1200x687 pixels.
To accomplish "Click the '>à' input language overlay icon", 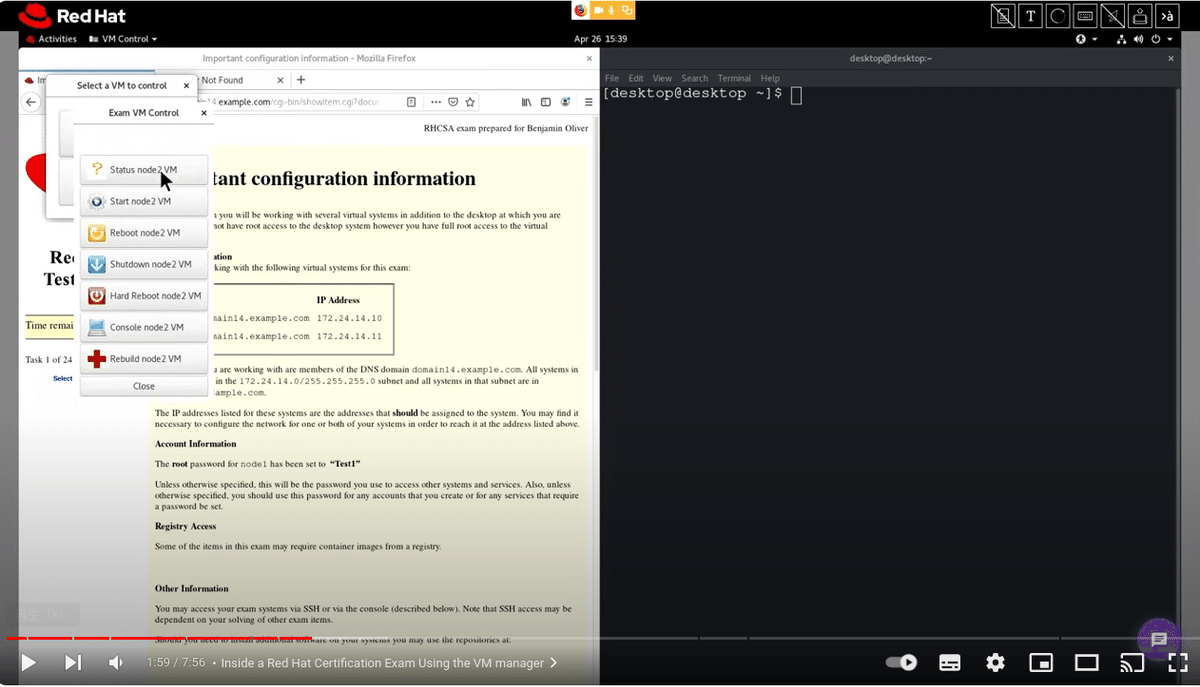I will [x=1168, y=16].
